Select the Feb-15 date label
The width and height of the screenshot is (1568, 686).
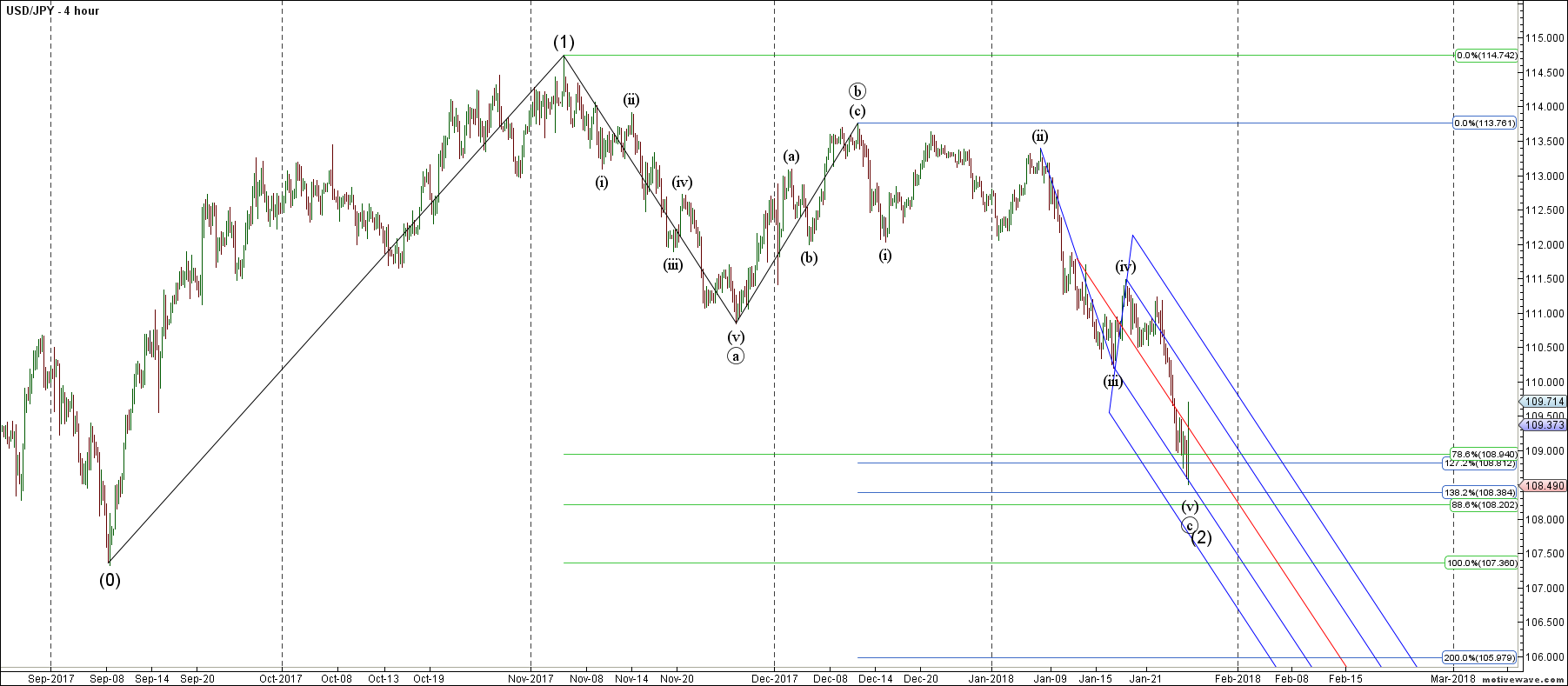click(1345, 678)
